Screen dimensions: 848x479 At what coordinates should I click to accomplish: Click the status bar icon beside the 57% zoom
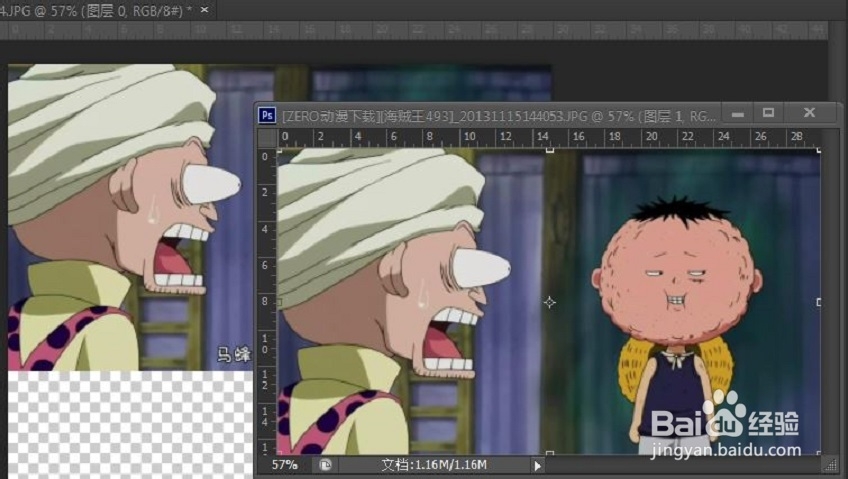[x=325, y=465]
